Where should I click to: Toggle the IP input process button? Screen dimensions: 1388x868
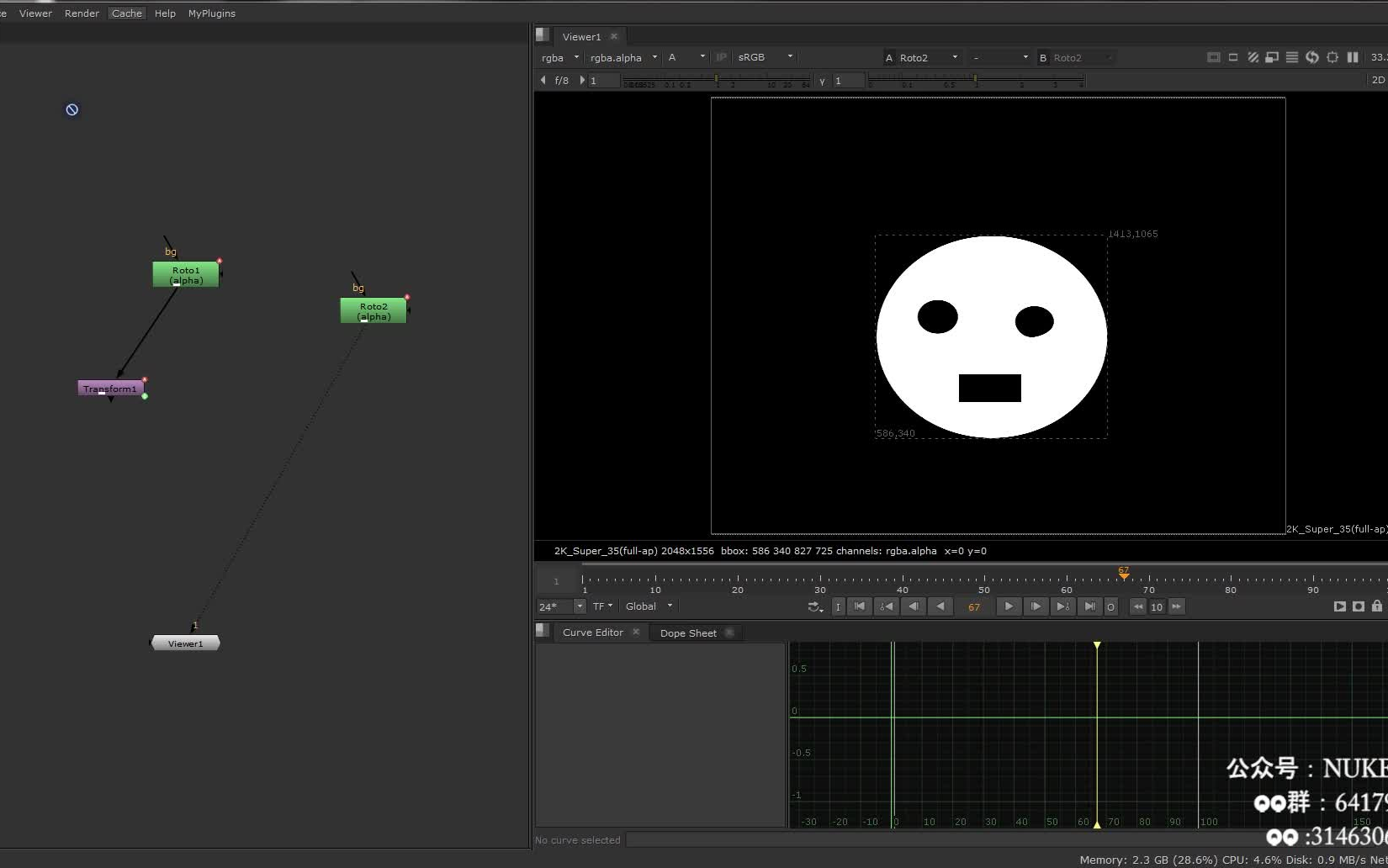721,57
